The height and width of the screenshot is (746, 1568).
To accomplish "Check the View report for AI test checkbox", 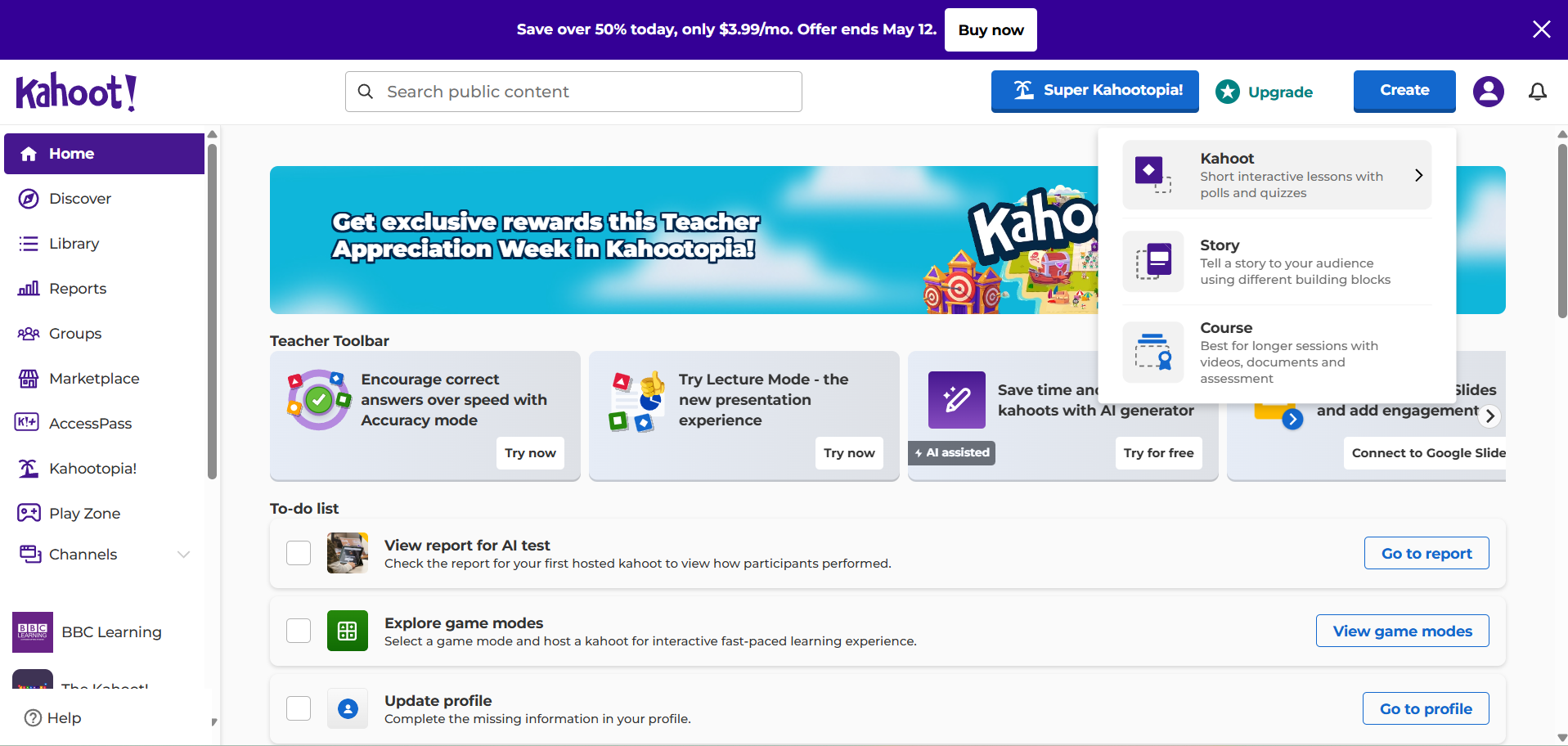I will [x=299, y=553].
